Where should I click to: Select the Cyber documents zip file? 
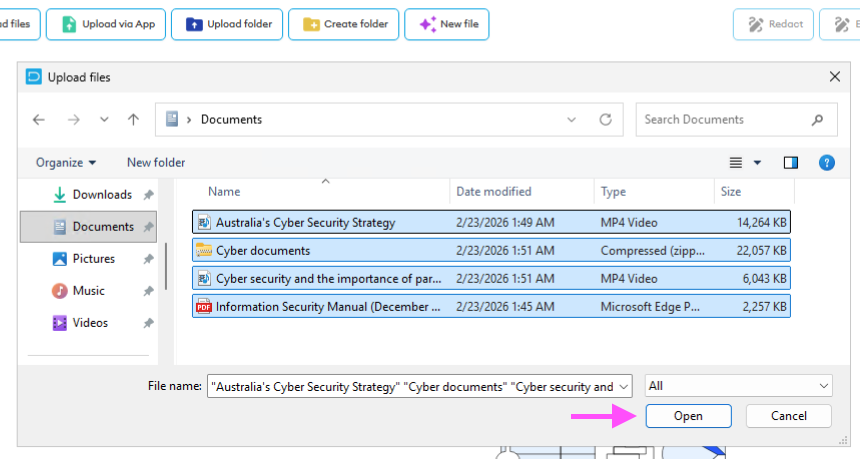tap(491, 251)
